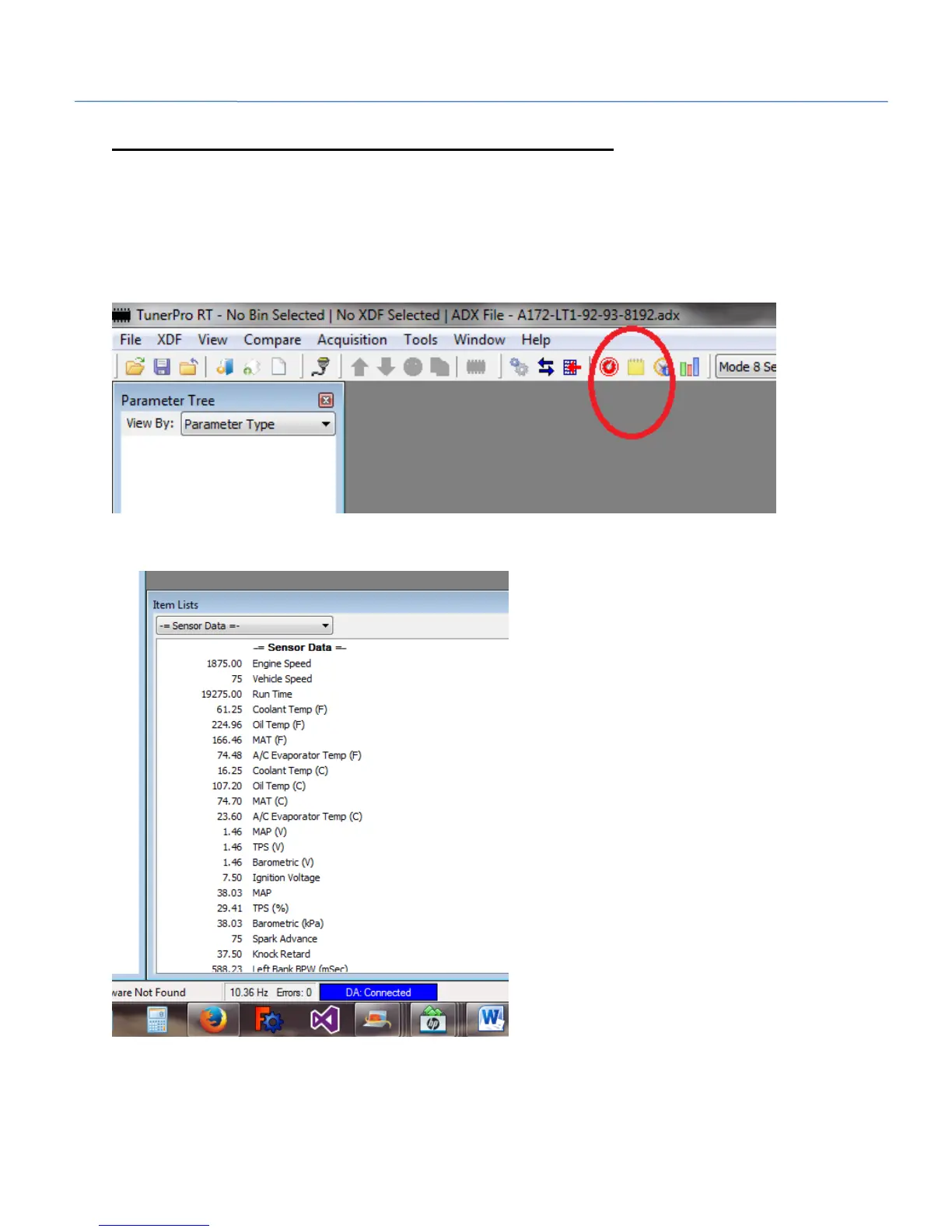Open the colored bar chart histogram icon

pos(690,367)
